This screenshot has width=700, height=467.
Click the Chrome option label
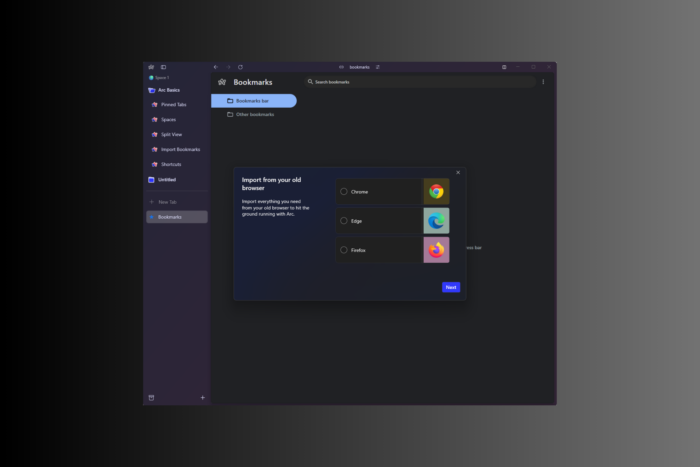point(359,192)
